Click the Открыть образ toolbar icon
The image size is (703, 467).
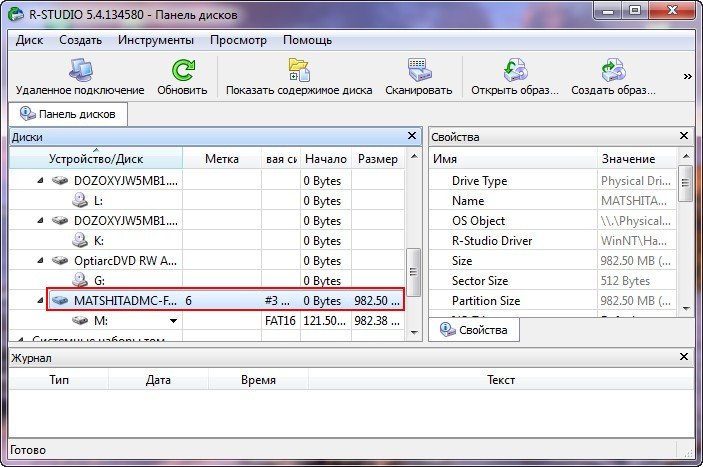pyautogui.click(x=515, y=69)
